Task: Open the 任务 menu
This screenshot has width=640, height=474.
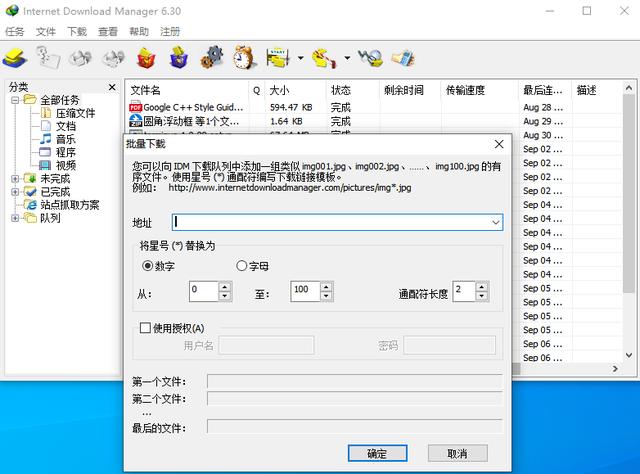Action: tap(15, 31)
